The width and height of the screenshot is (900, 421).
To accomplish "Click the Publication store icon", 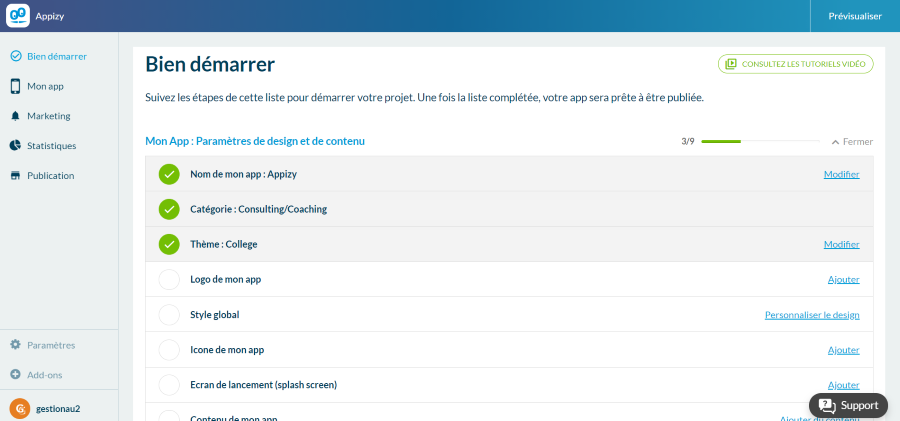I will [16, 176].
